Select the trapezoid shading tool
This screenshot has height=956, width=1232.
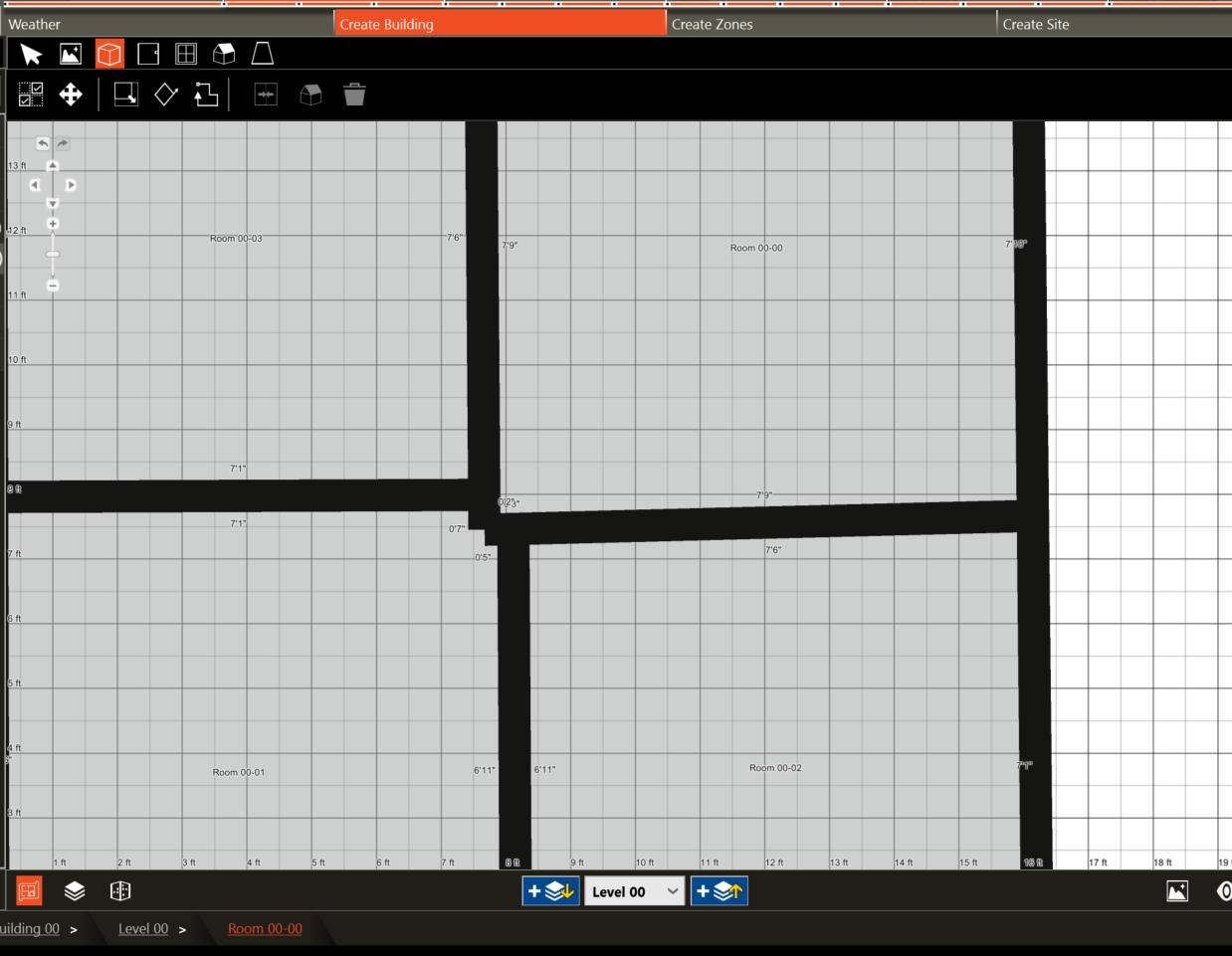click(263, 54)
